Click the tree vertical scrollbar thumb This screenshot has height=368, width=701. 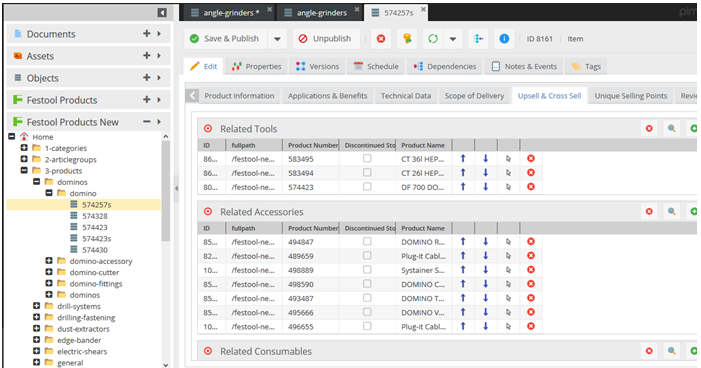click(x=165, y=191)
